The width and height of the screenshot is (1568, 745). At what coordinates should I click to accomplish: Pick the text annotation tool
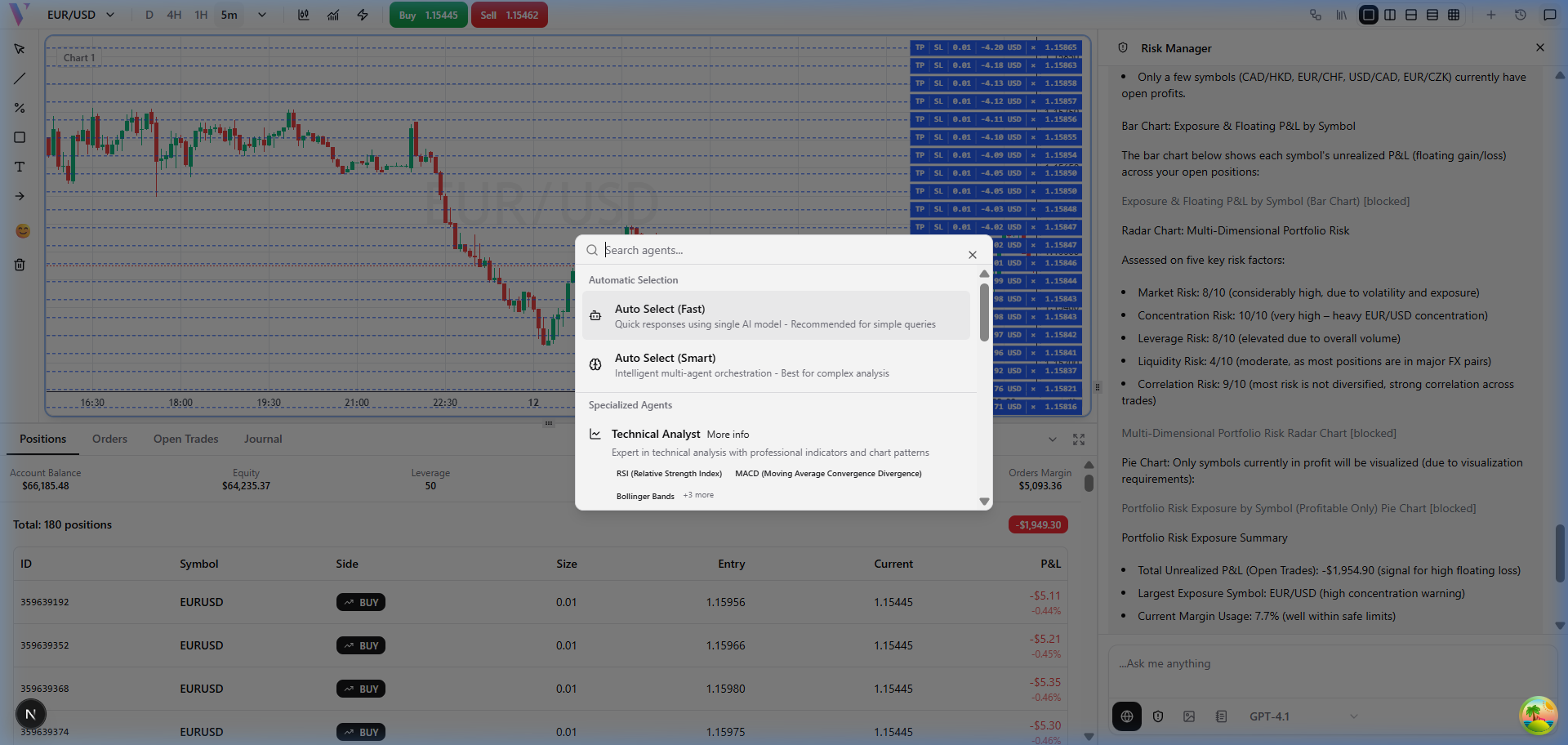click(x=20, y=167)
